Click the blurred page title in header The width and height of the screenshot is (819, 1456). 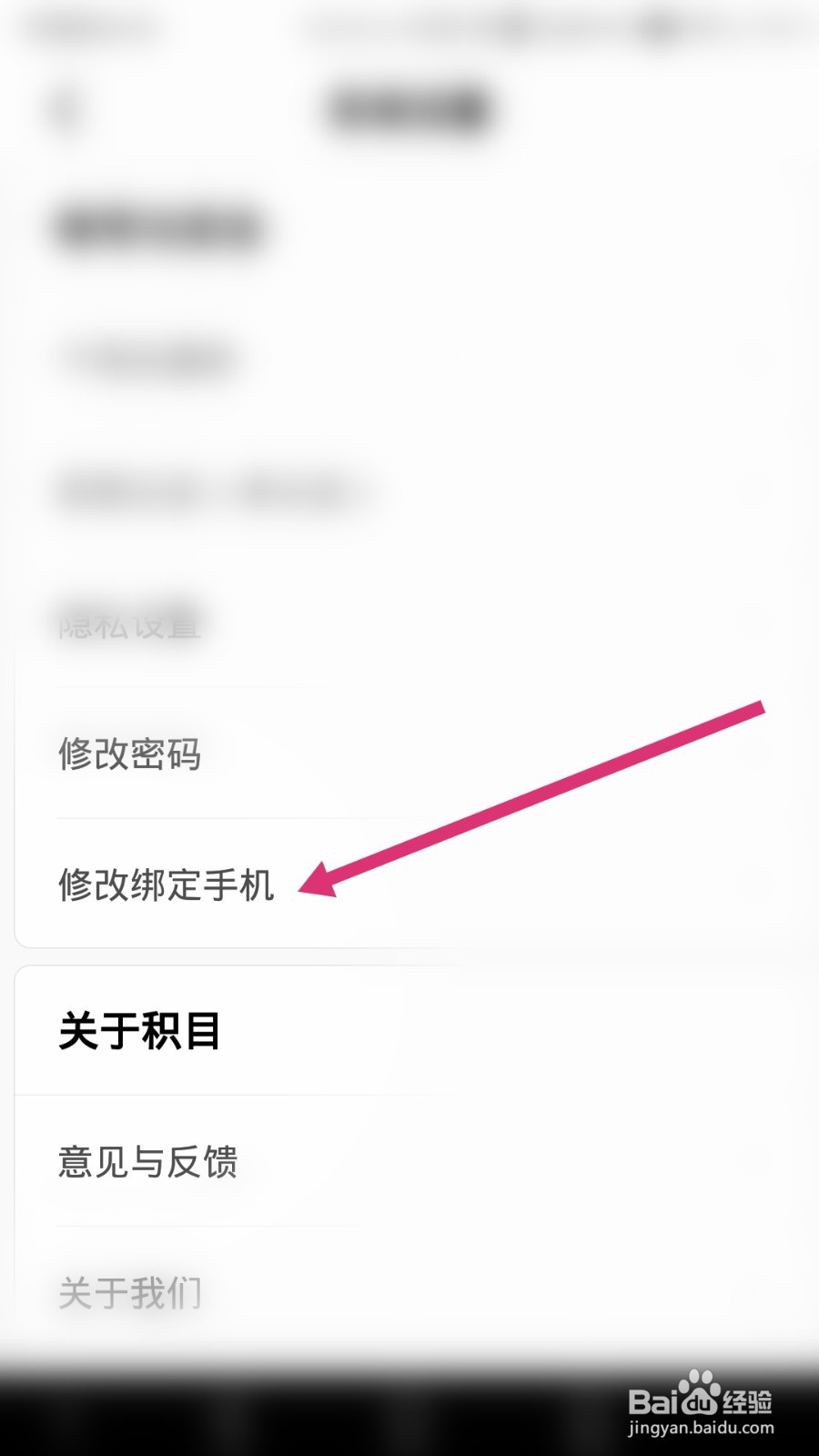pyautogui.click(x=409, y=109)
